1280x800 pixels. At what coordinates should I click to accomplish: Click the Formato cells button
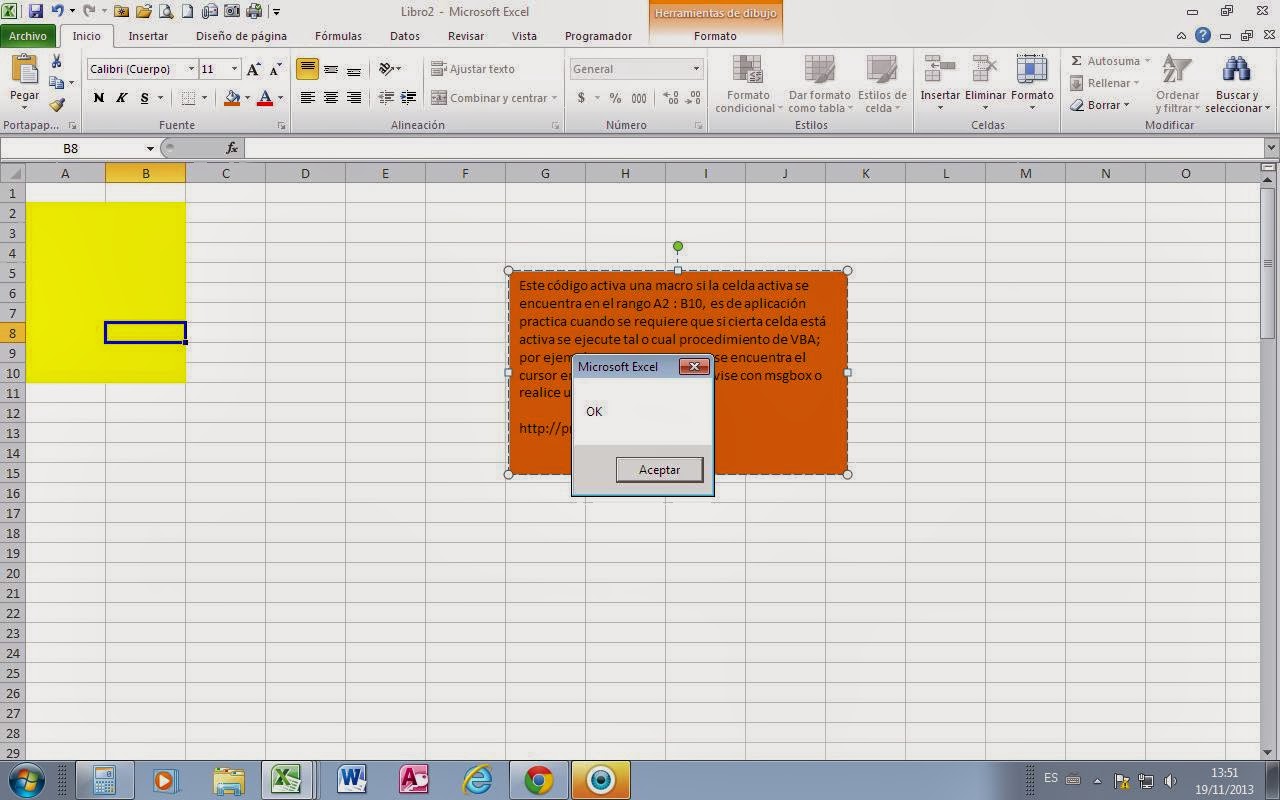[x=1032, y=84]
